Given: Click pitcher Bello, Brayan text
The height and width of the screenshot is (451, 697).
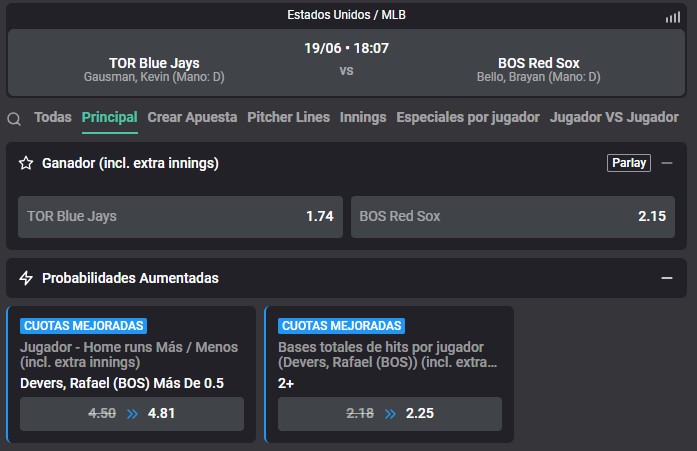Looking at the screenshot, I should tap(538, 77).
